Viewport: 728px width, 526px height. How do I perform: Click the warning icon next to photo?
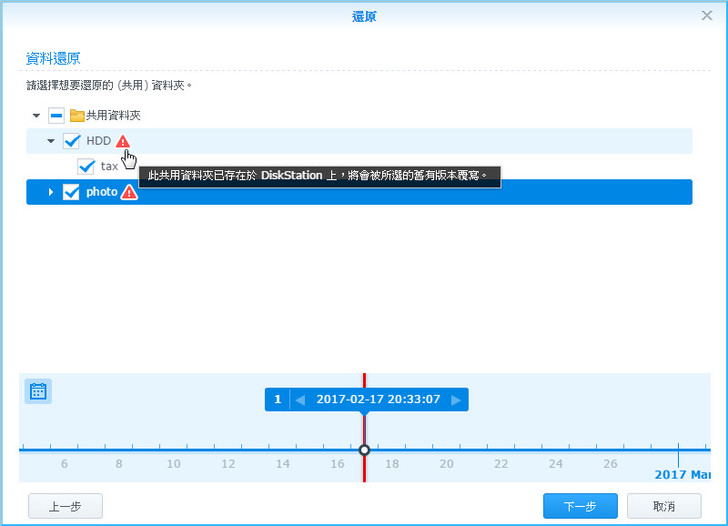(129, 192)
